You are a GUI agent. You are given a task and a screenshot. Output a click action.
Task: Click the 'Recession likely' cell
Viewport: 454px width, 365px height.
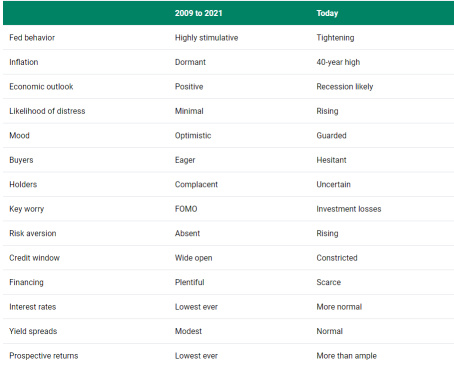[x=345, y=87]
